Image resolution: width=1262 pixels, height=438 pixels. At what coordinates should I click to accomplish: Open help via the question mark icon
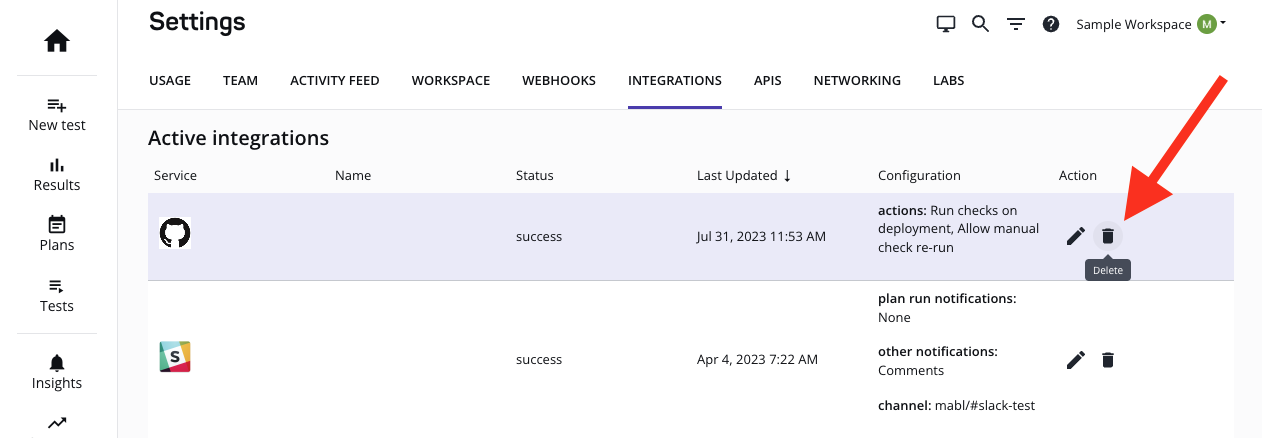[1051, 24]
